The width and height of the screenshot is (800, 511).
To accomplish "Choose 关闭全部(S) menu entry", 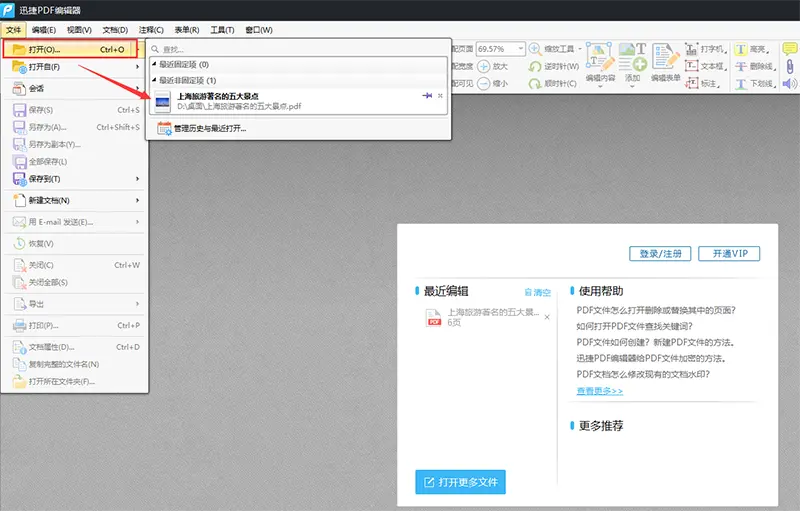I will [74, 282].
